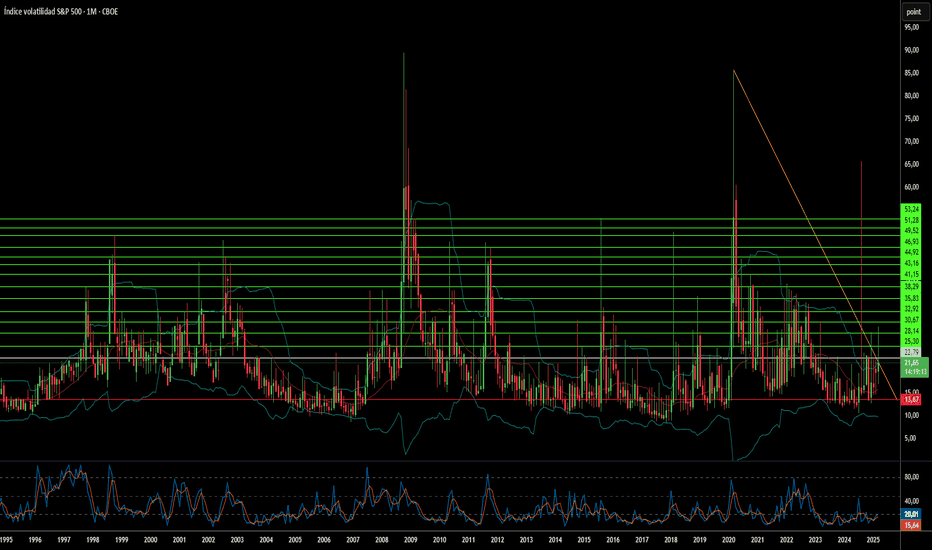Image resolution: width=932 pixels, height=550 pixels.
Task: Click the top of the orange trend line
Action: 734,70
